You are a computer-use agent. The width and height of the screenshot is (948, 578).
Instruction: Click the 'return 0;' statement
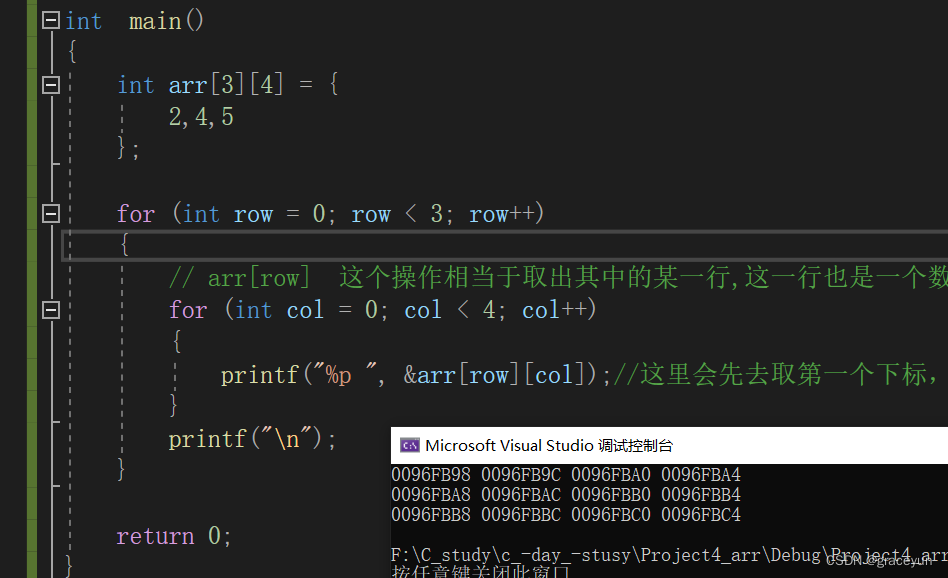click(x=174, y=536)
